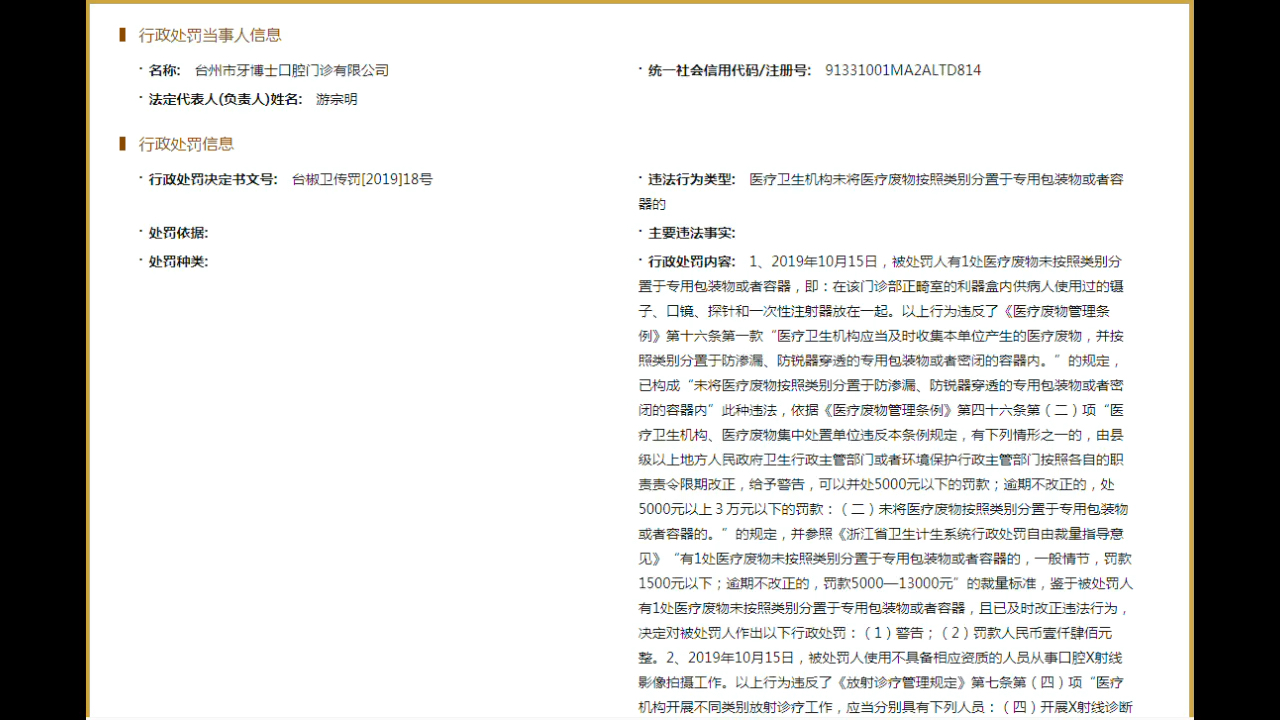Click the dot marker before 名称 field
Image resolution: width=1280 pixels, height=720 pixels.
tap(139, 70)
